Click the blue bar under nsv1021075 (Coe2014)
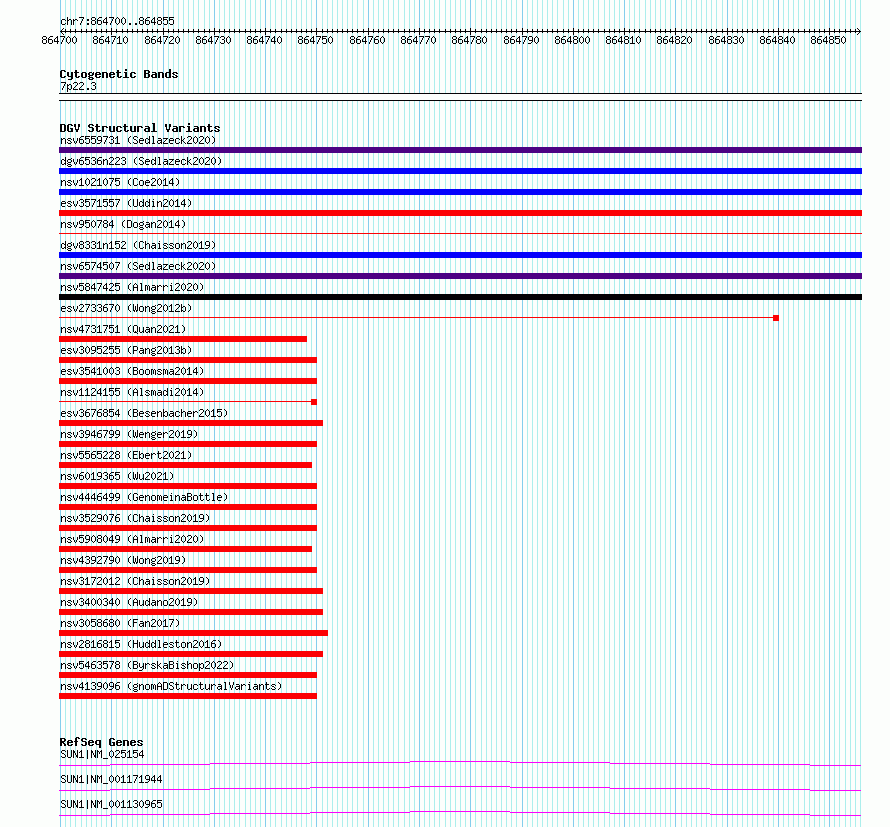Screen dimensions: 890x827 tap(460, 192)
